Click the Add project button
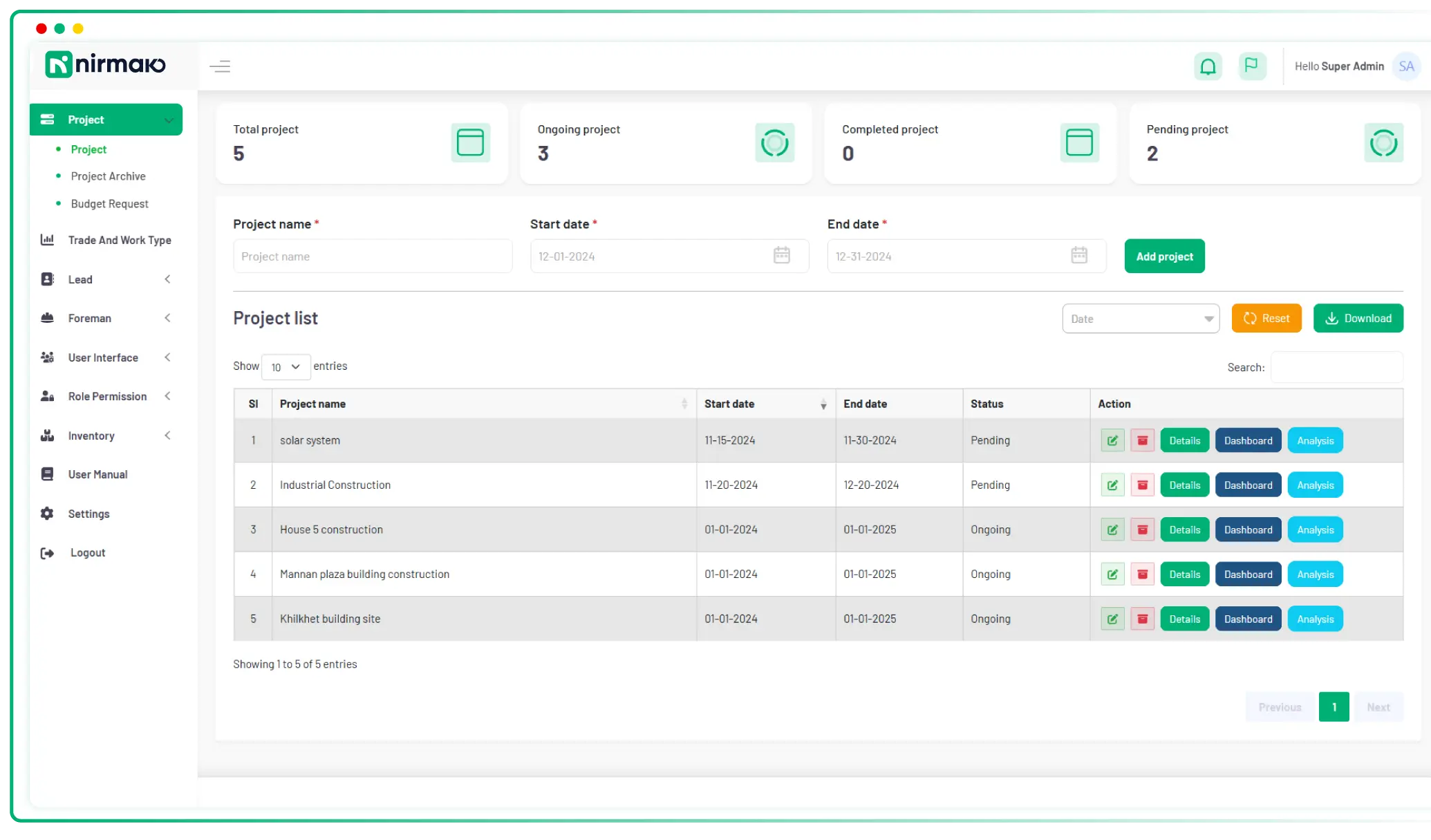Image resolution: width=1431 pixels, height=840 pixels. click(x=1164, y=256)
